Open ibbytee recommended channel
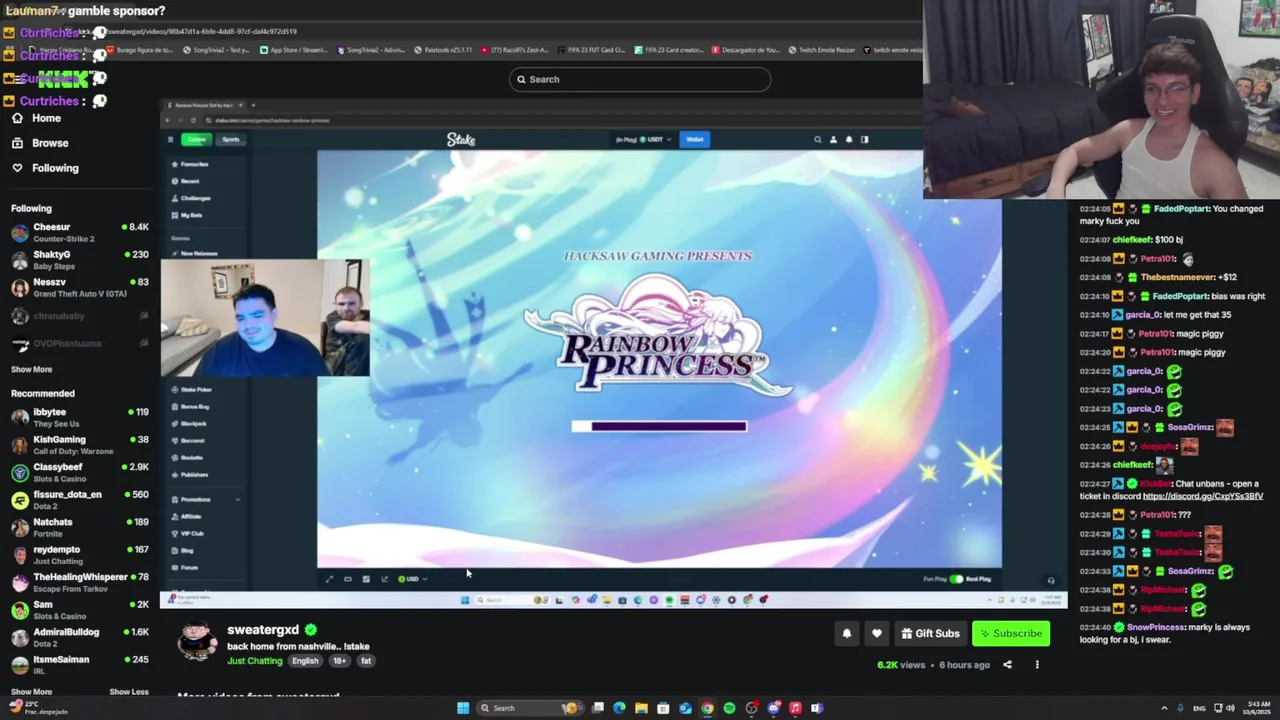Screen dimensions: 1280x720 [x=79, y=416]
